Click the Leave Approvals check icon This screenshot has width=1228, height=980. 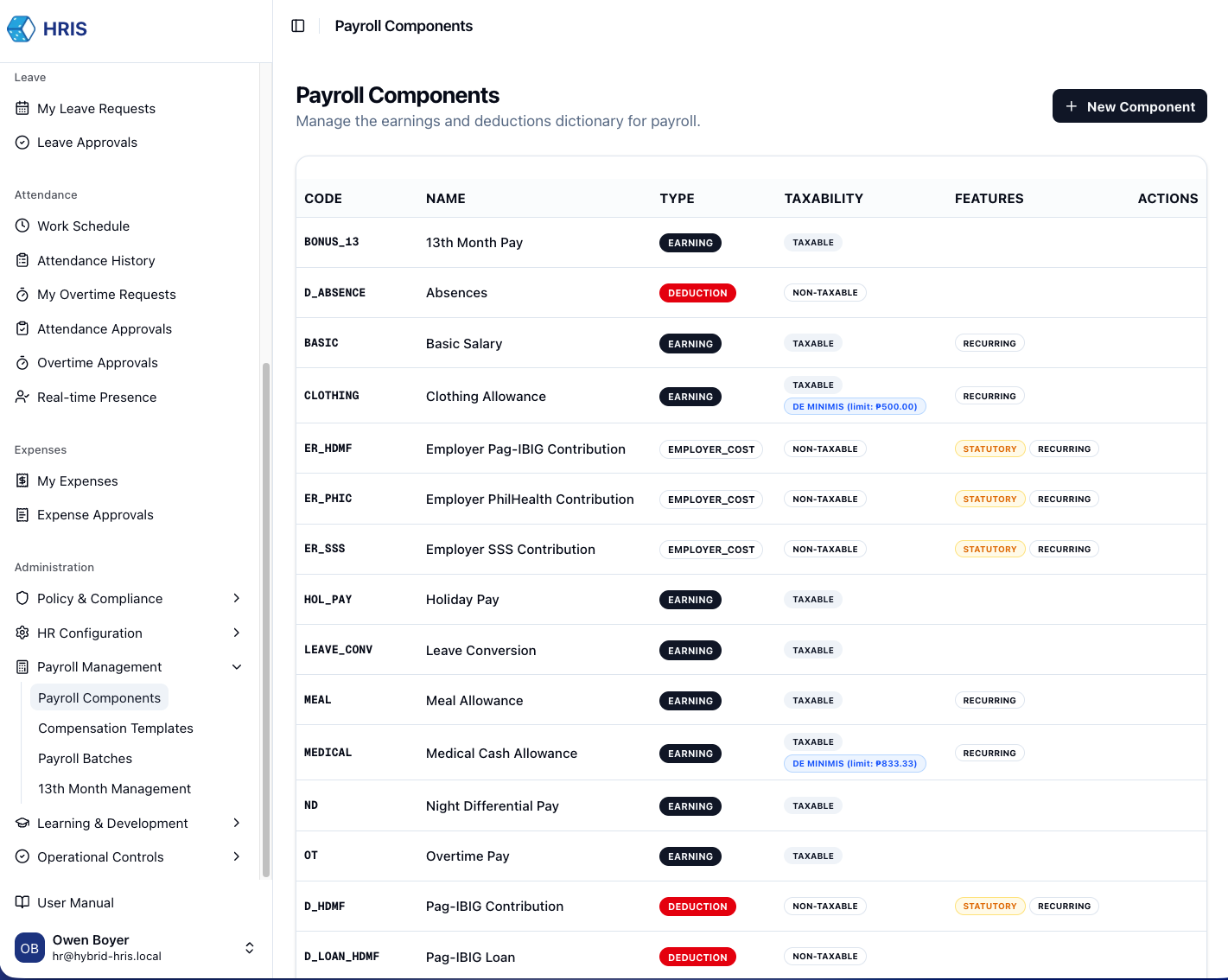pyautogui.click(x=22, y=143)
